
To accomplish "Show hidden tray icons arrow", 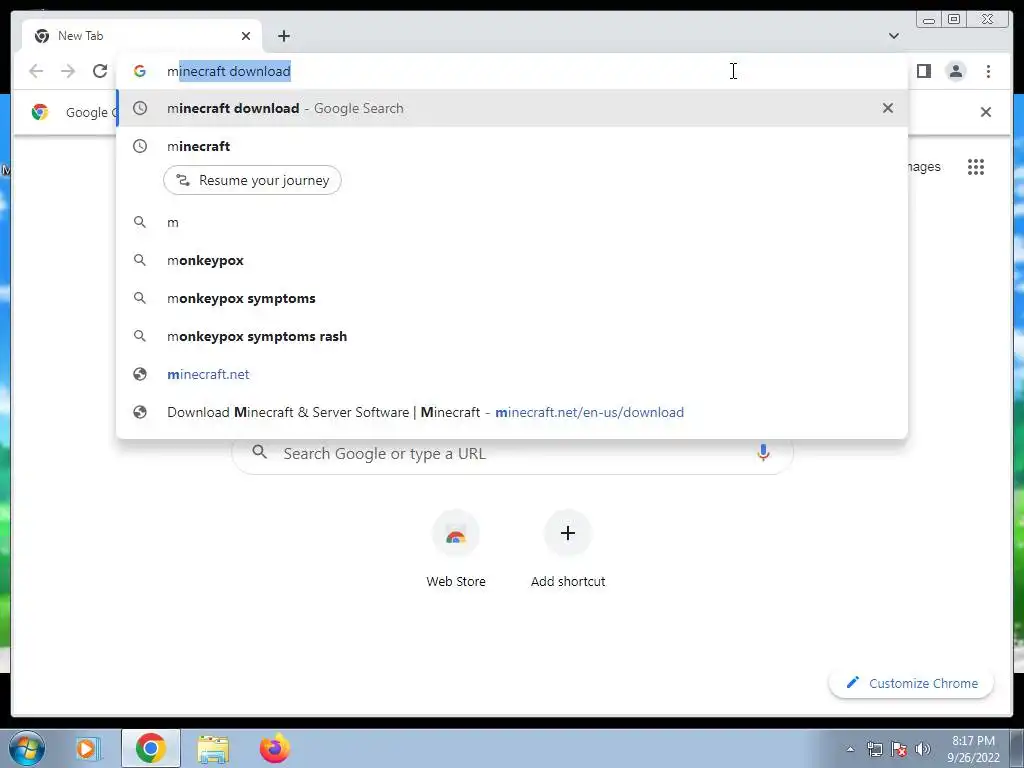I will (x=850, y=750).
